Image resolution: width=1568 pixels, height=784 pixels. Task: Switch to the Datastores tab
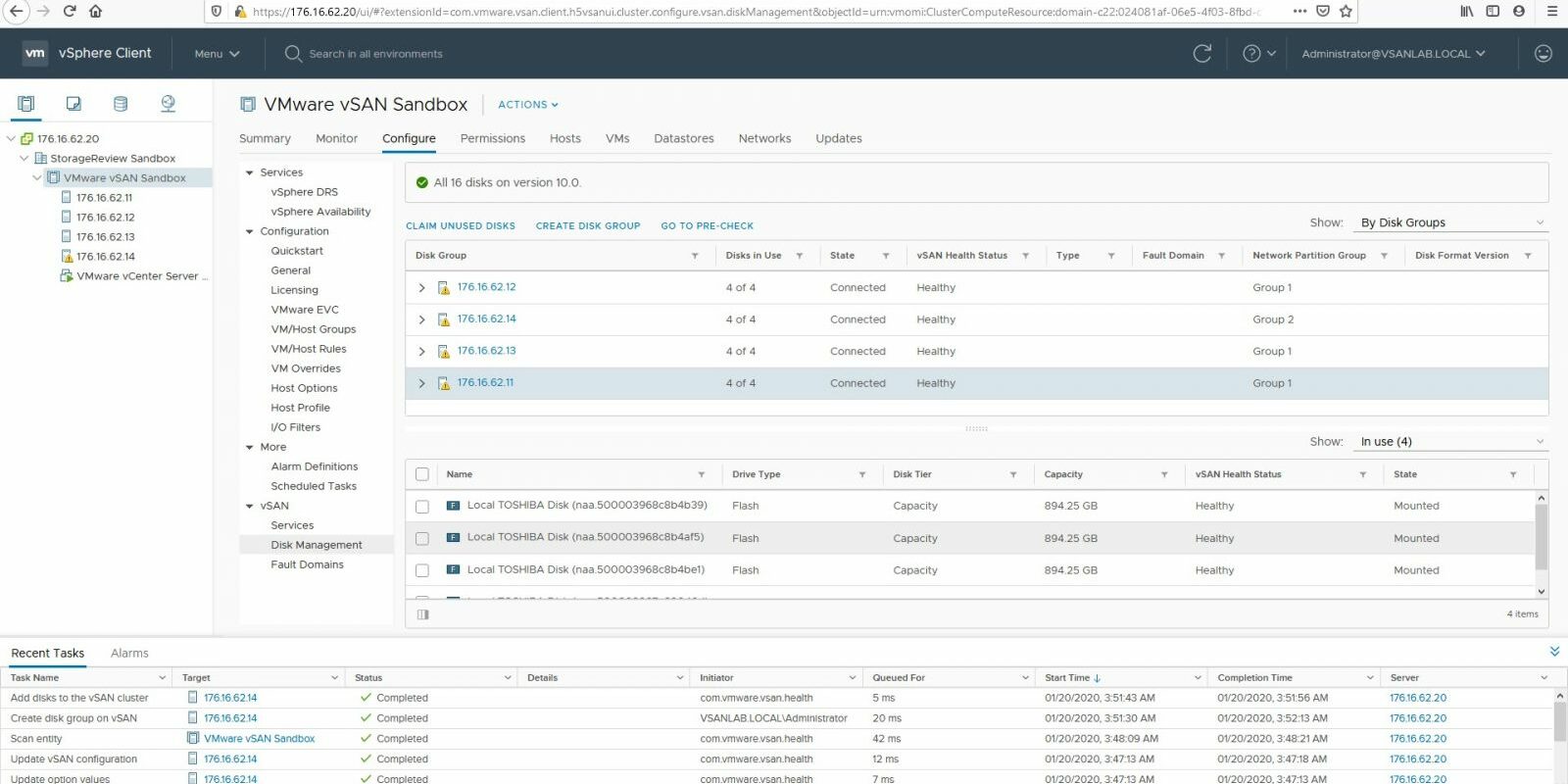pyautogui.click(x=684, y=138)
